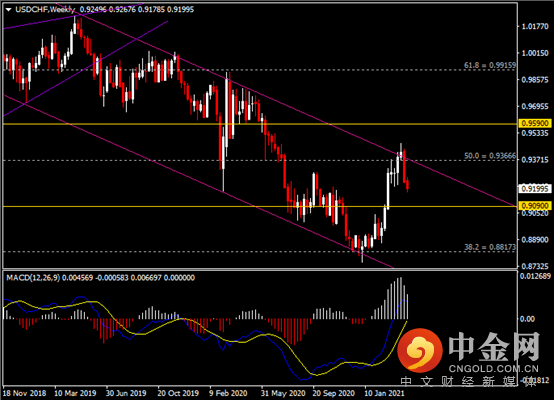Click price scale value 0.87325
554x400 pixels.
[x=535, y=266]
